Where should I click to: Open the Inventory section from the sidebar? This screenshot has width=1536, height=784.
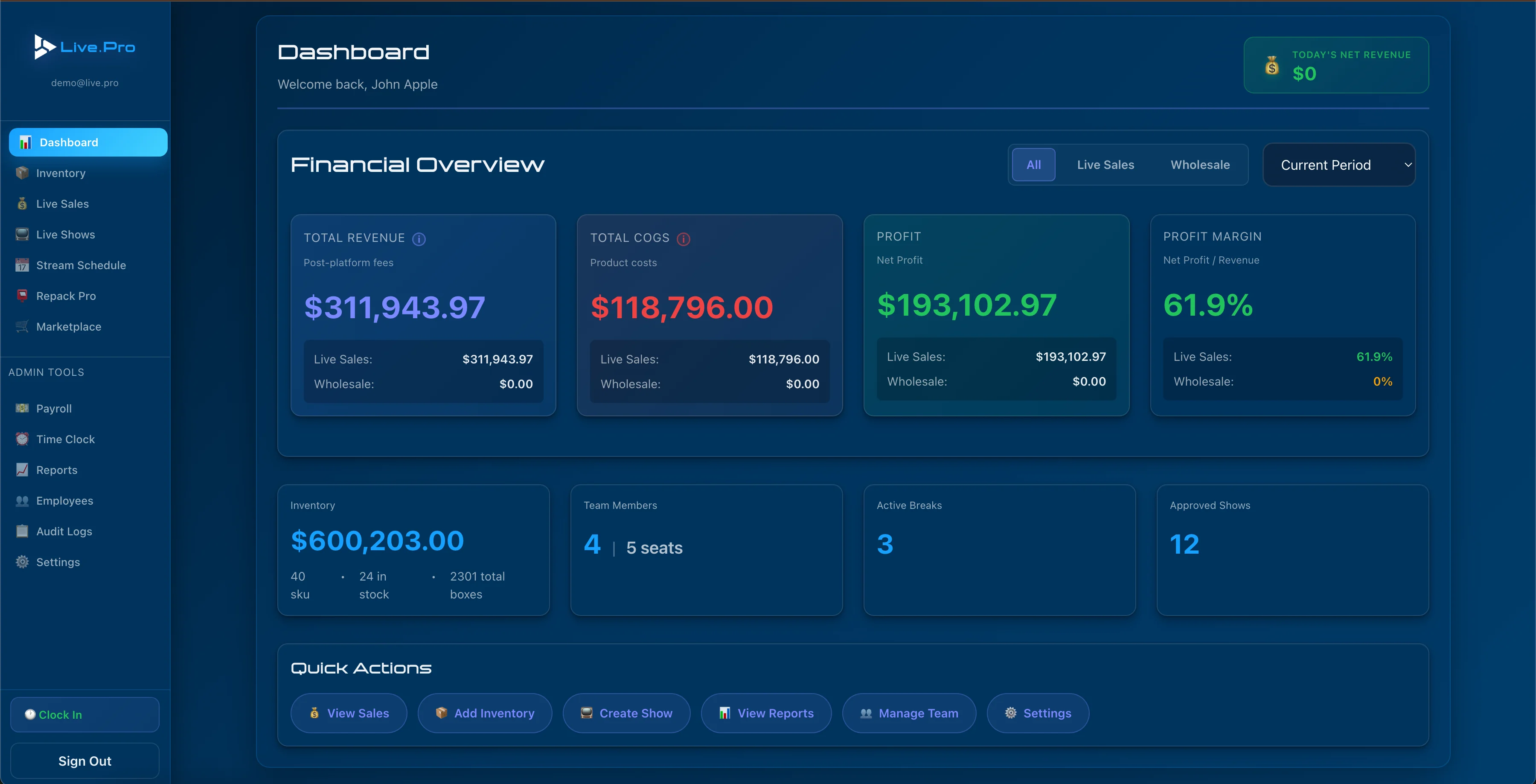pos(61,173)
